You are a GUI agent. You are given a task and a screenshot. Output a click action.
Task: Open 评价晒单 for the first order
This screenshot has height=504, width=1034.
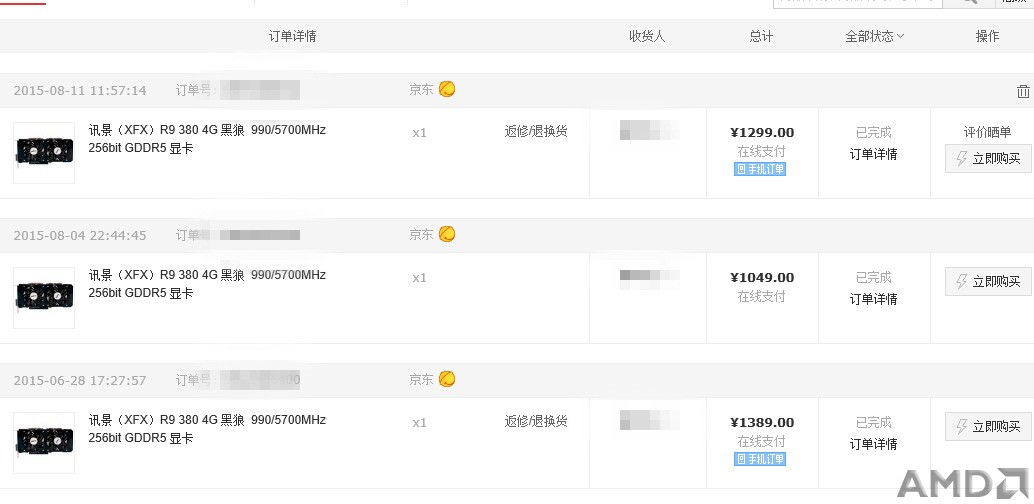987,133
